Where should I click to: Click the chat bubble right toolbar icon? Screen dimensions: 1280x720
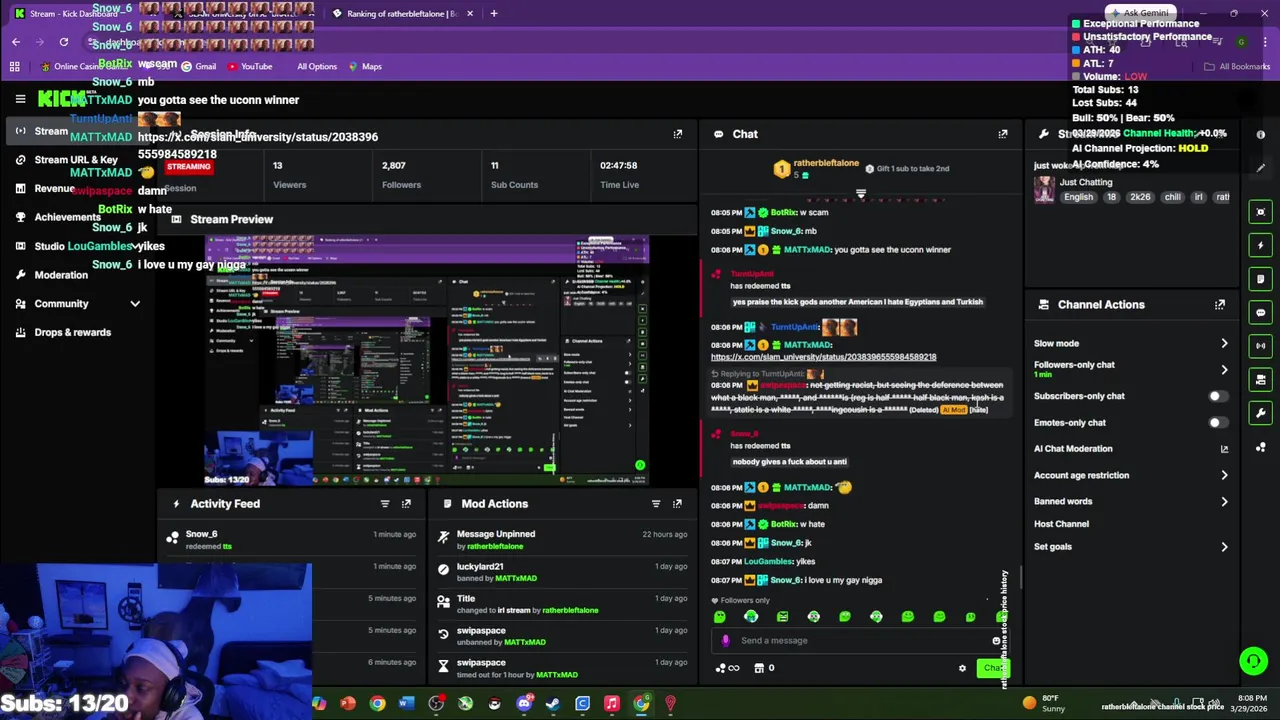click(x=1261, y=313)
